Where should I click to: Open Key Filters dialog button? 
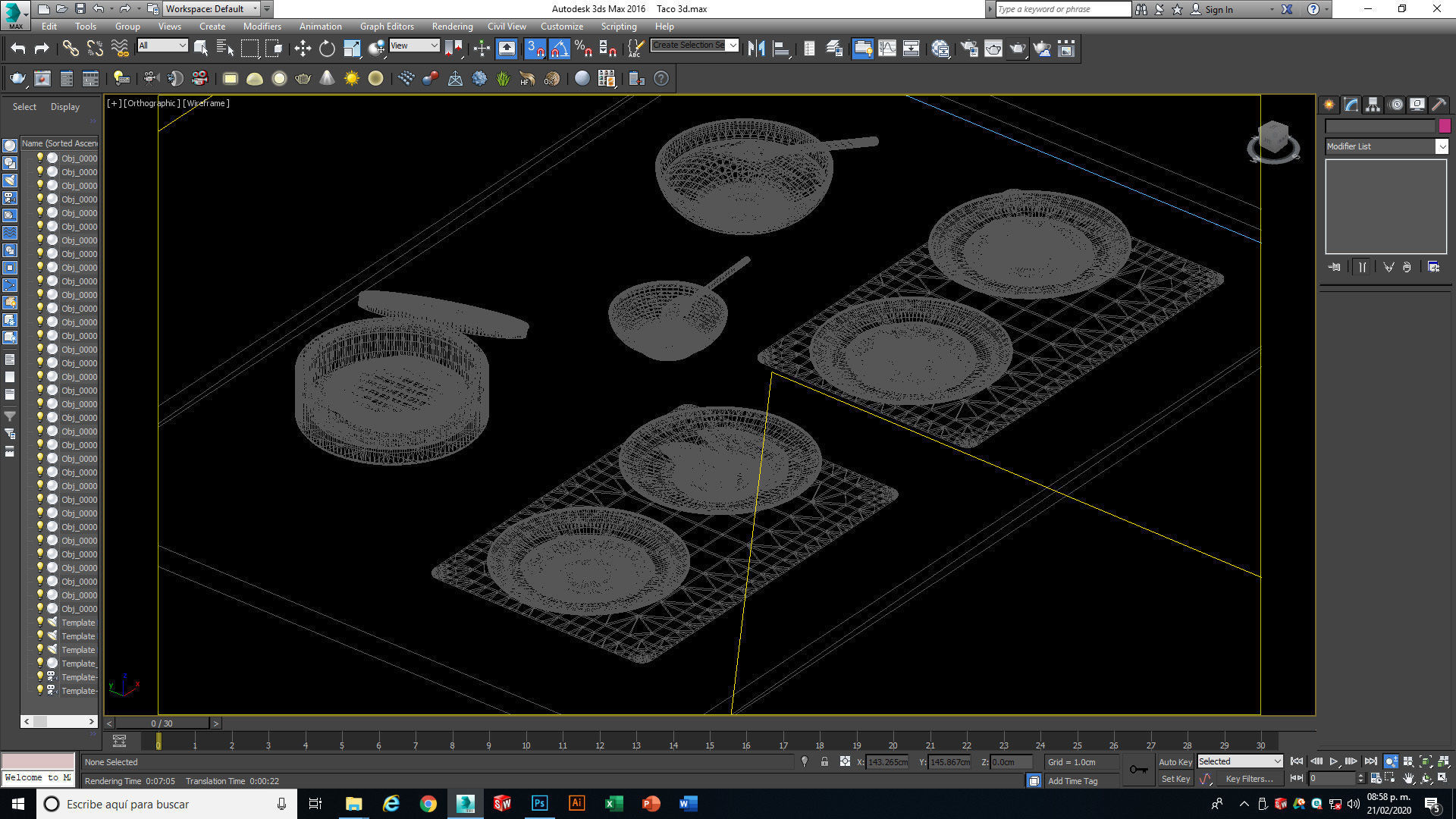coord(1249,779)
